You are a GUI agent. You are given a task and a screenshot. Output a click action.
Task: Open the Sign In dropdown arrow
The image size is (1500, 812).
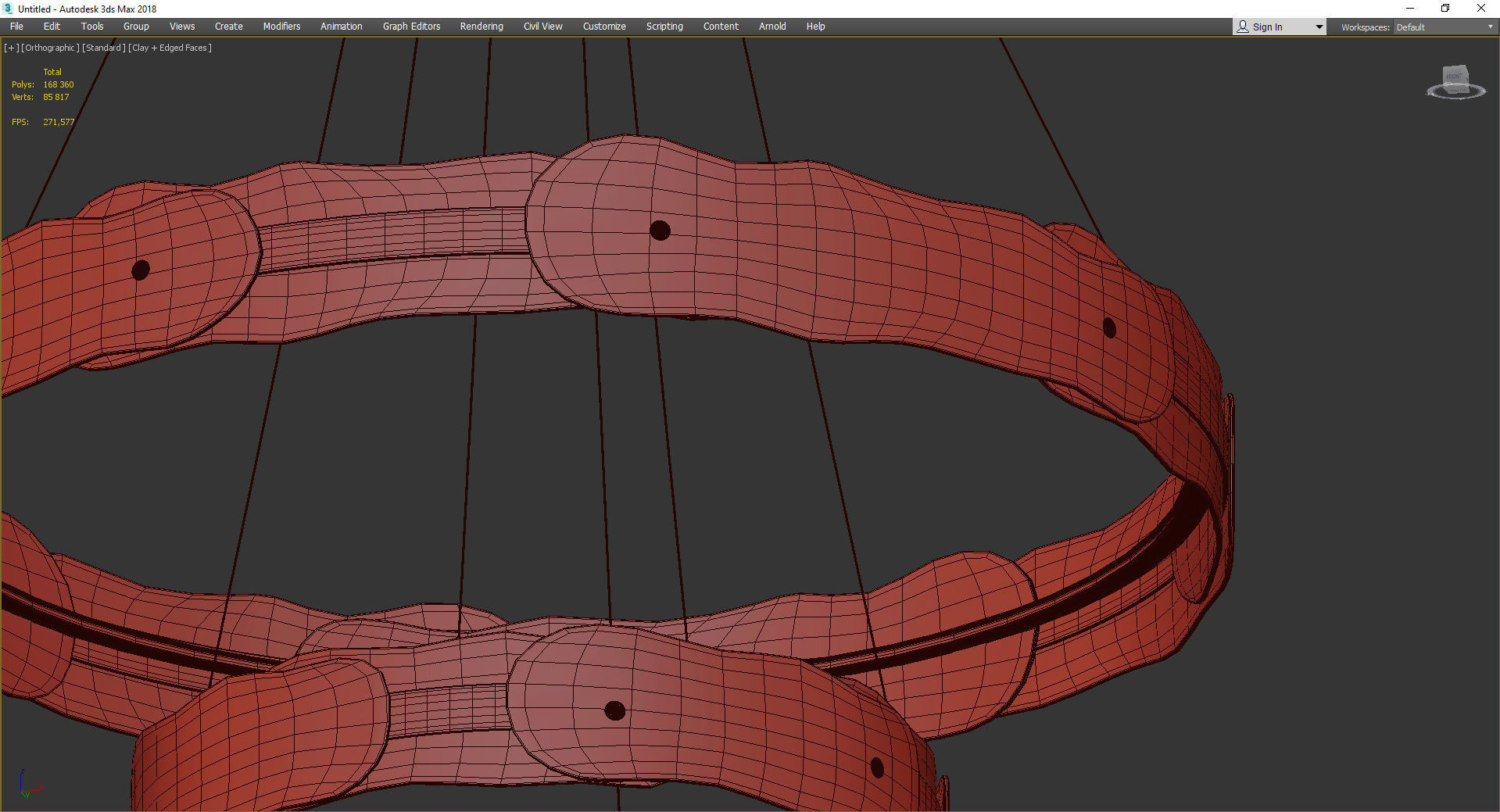tap(1319, 27)
